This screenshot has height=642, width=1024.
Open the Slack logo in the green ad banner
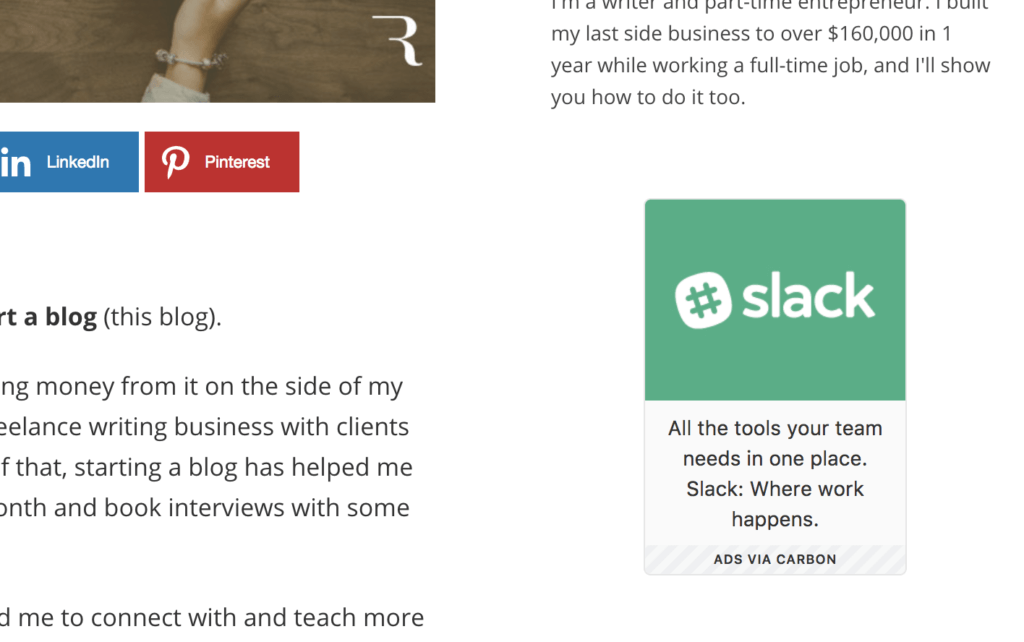point(775,297)
